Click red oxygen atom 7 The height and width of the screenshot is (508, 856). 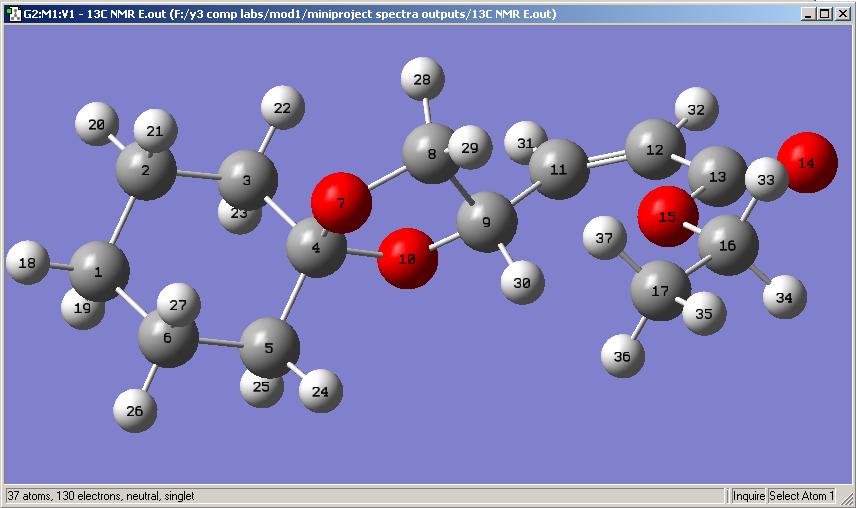(341, 203)
